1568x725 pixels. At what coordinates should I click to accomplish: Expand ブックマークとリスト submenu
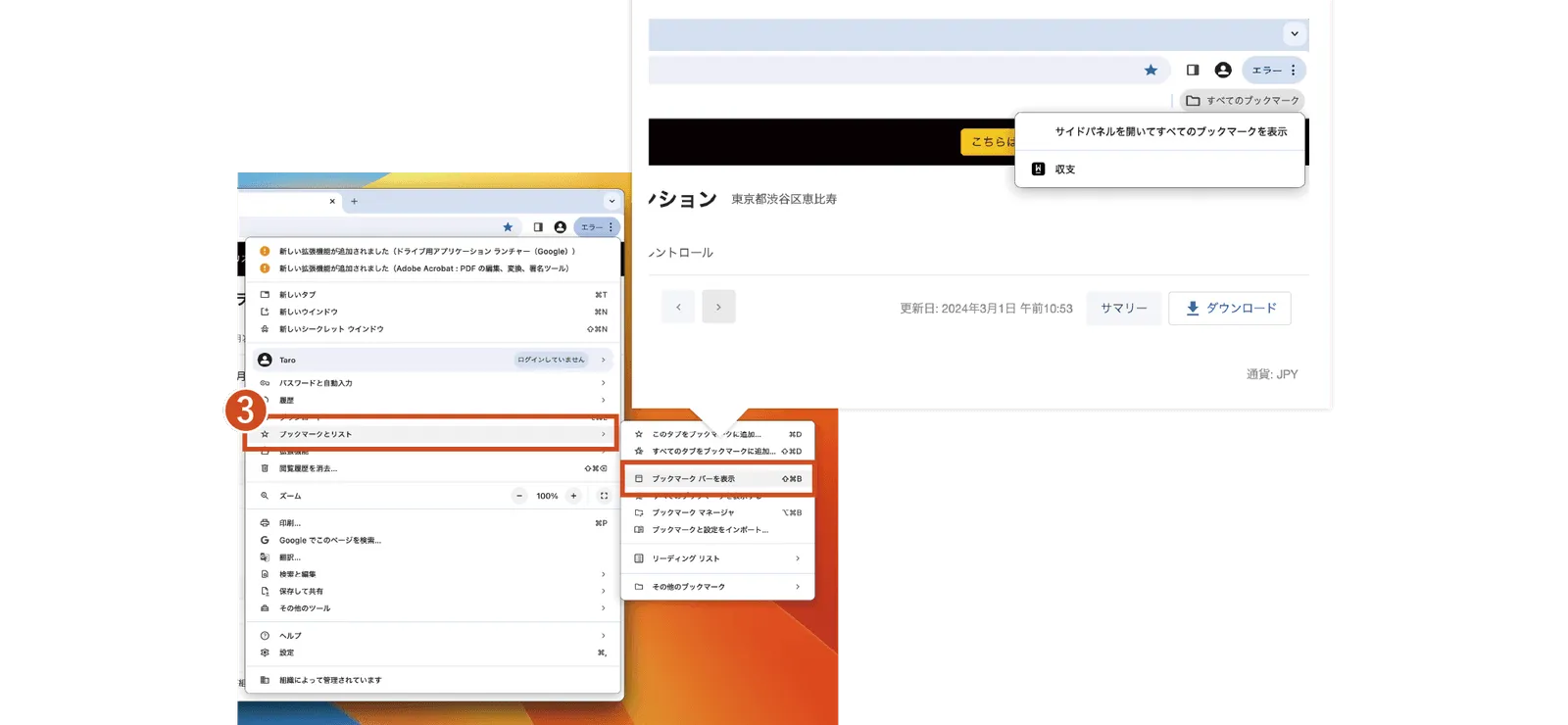[x=433, y=434]
